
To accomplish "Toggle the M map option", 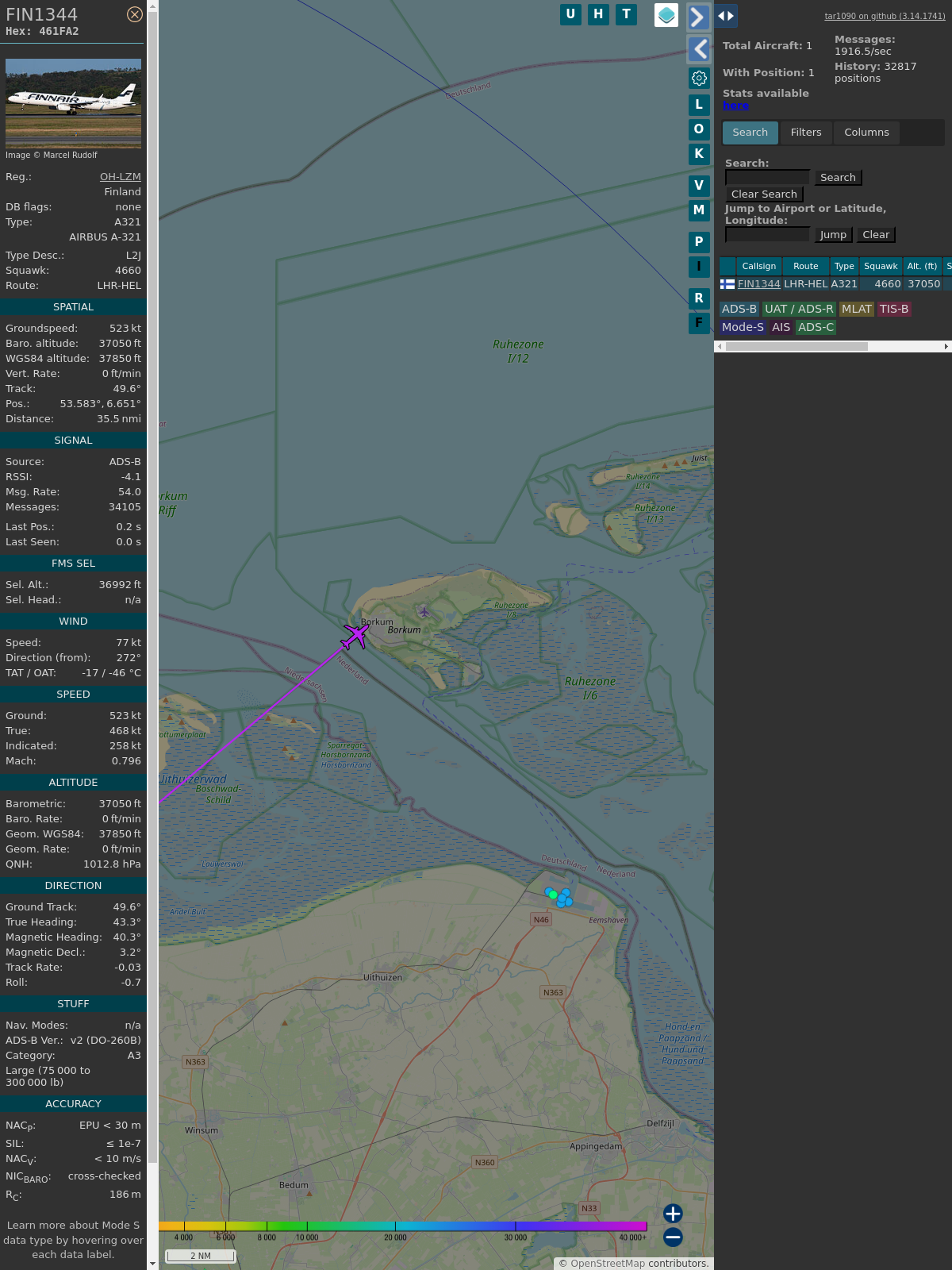I will (699, 210).
